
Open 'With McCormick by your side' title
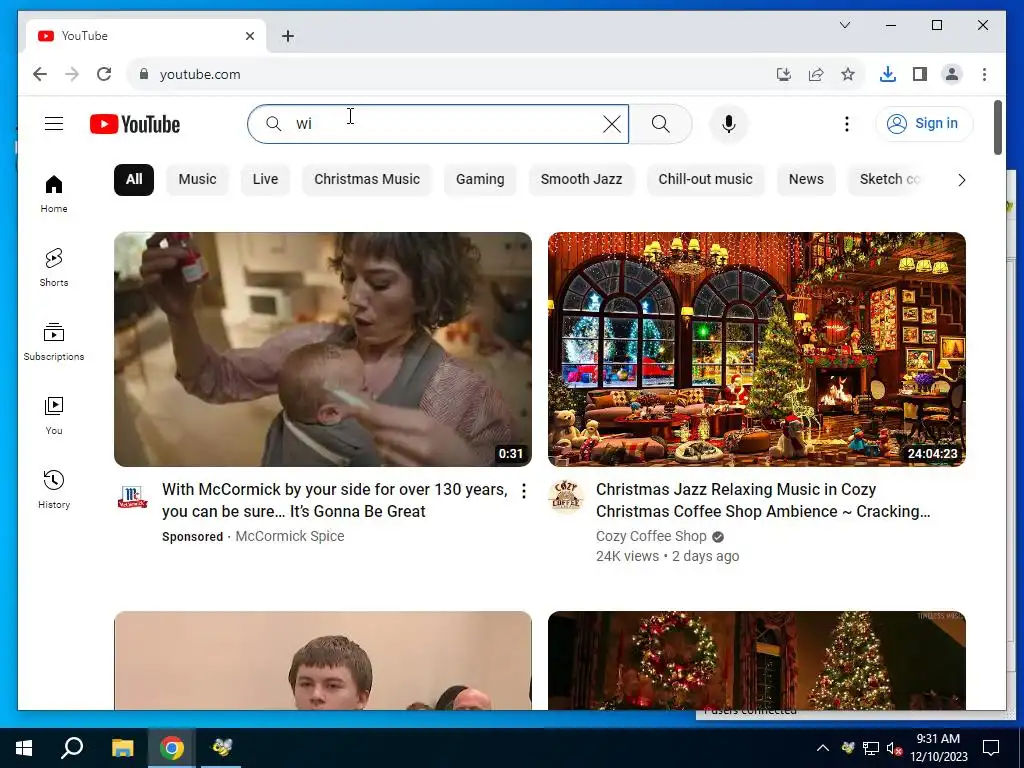[334, 500]
